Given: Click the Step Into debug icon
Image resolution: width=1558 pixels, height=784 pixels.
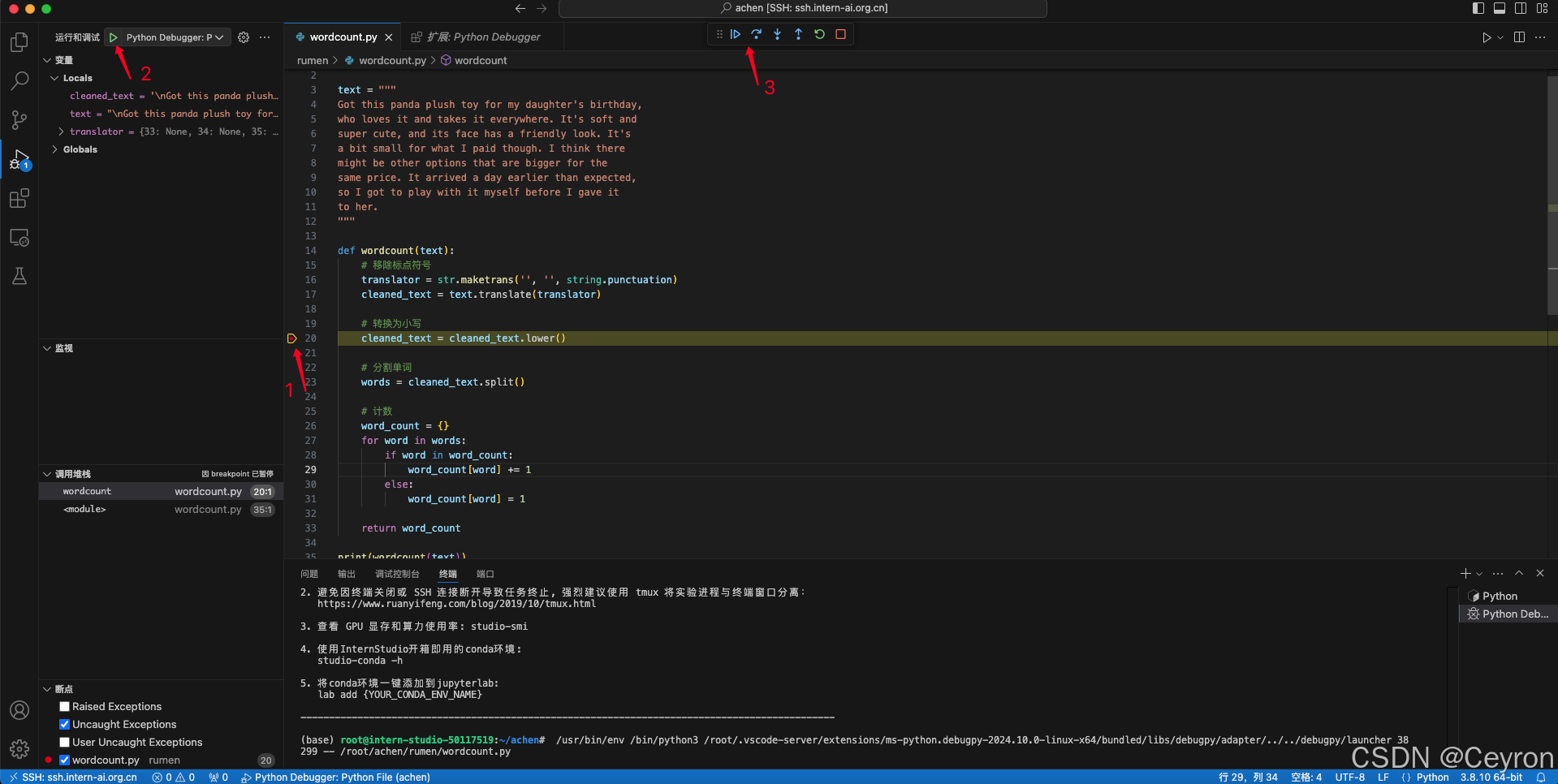Looking at the screenshot, I should [x=777, y=34].
